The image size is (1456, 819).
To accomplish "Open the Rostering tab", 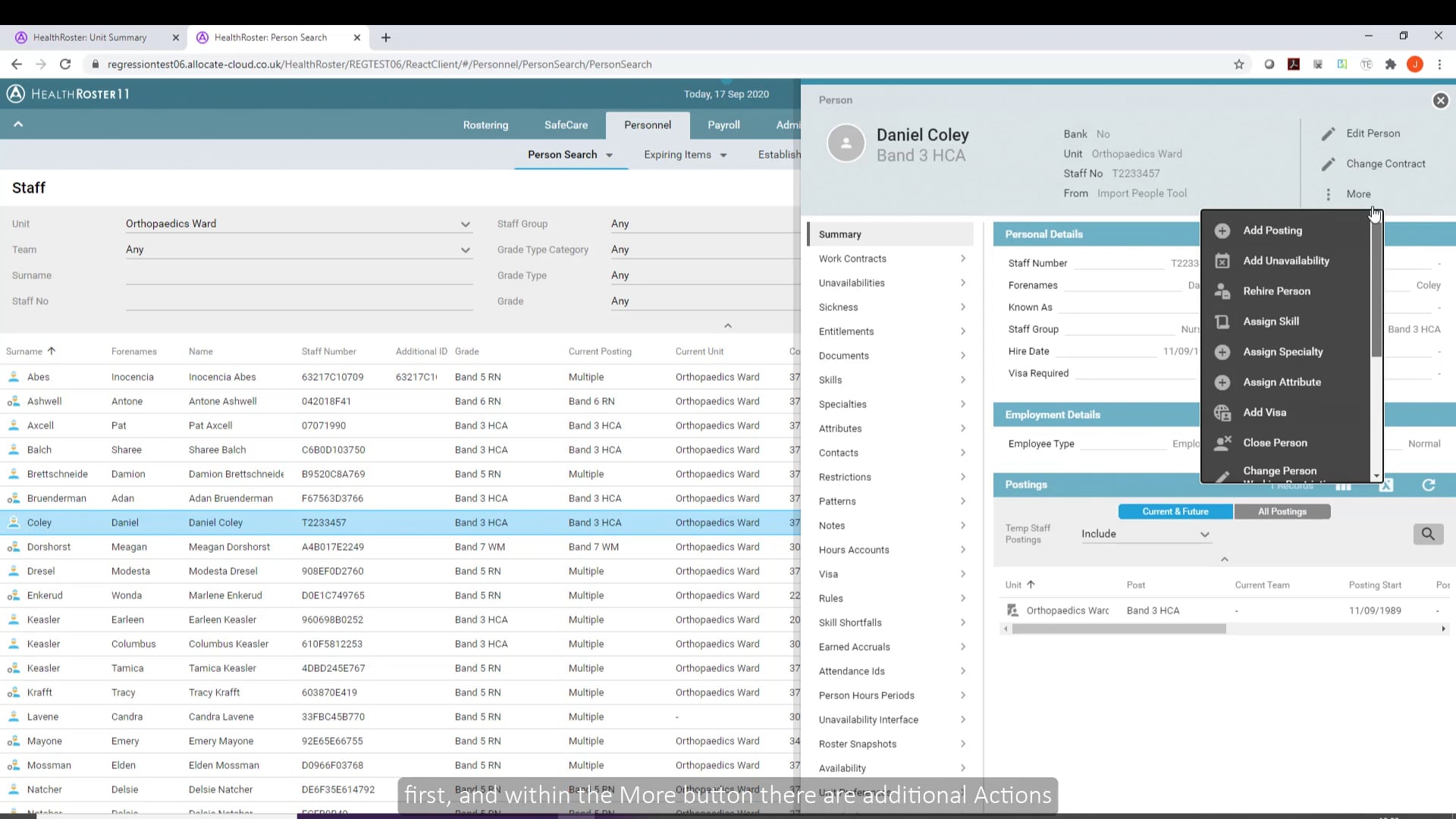I will (x=485, y=125).
